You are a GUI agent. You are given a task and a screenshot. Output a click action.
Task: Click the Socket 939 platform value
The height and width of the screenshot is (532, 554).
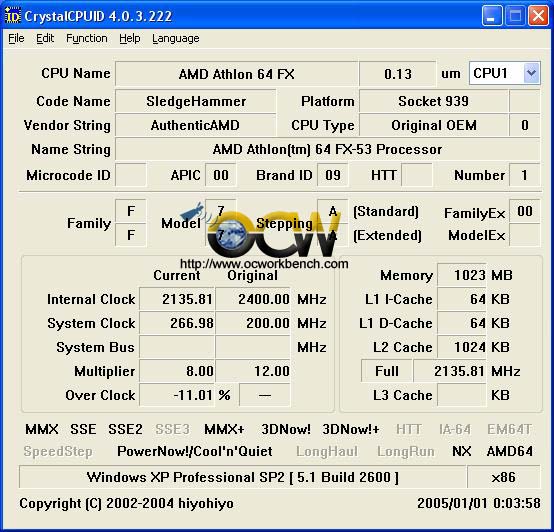(x=434, y=101)
